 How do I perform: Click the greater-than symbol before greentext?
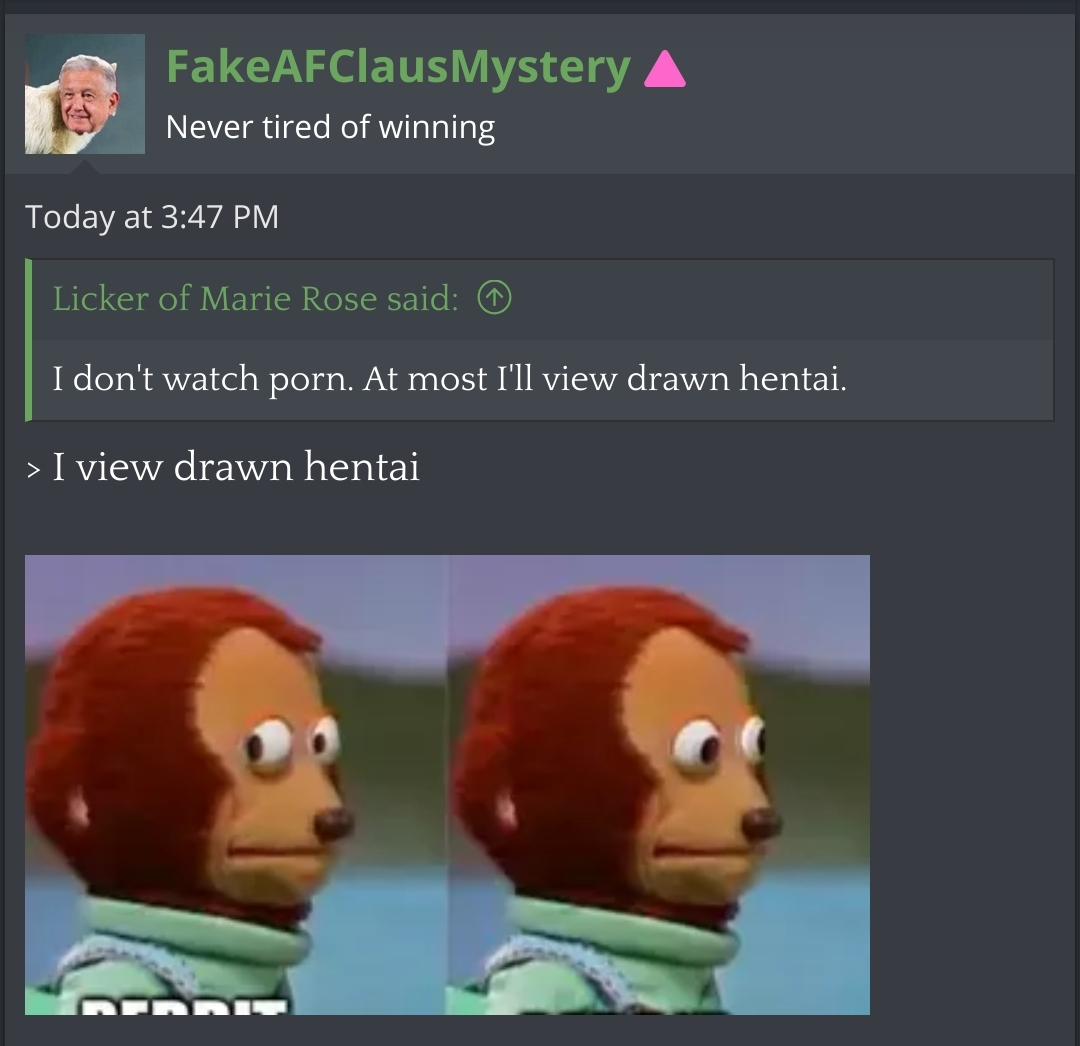(x=33, y=469)
